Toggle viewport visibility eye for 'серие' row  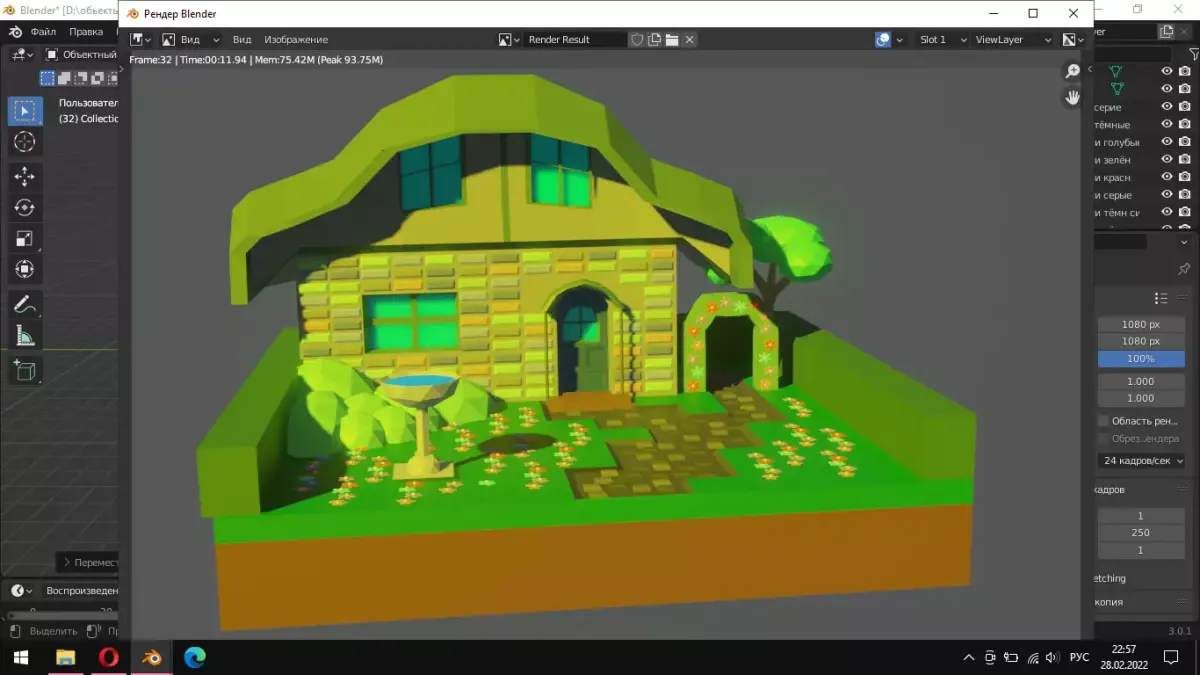click(x=1166, y=107)
